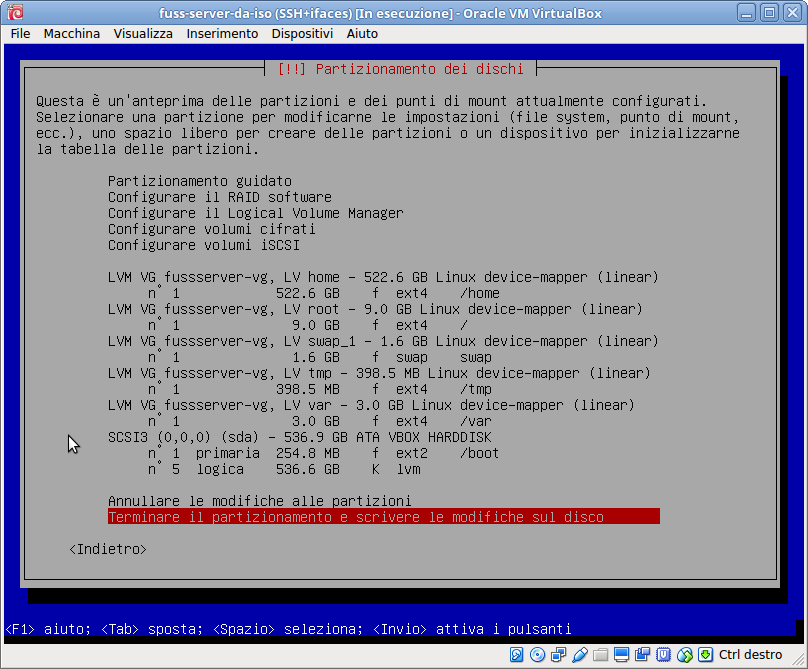The width and height of the screenshot is (808, 669).
Task: Open the Visualizza menu
Action: click(x=143, y=34)
